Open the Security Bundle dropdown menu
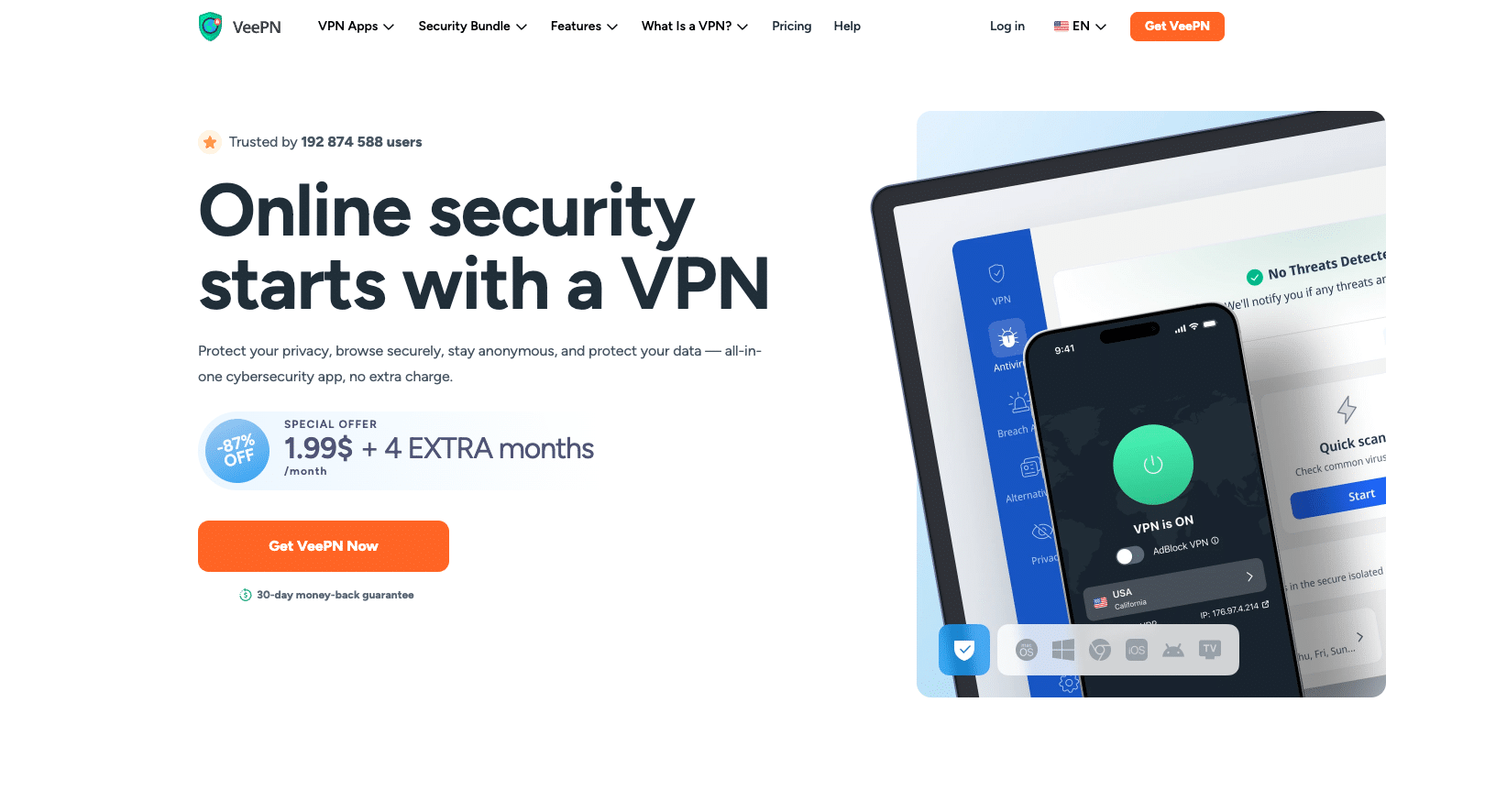The width and height of the screenshot is (1507, 812). tap(472, 27)
